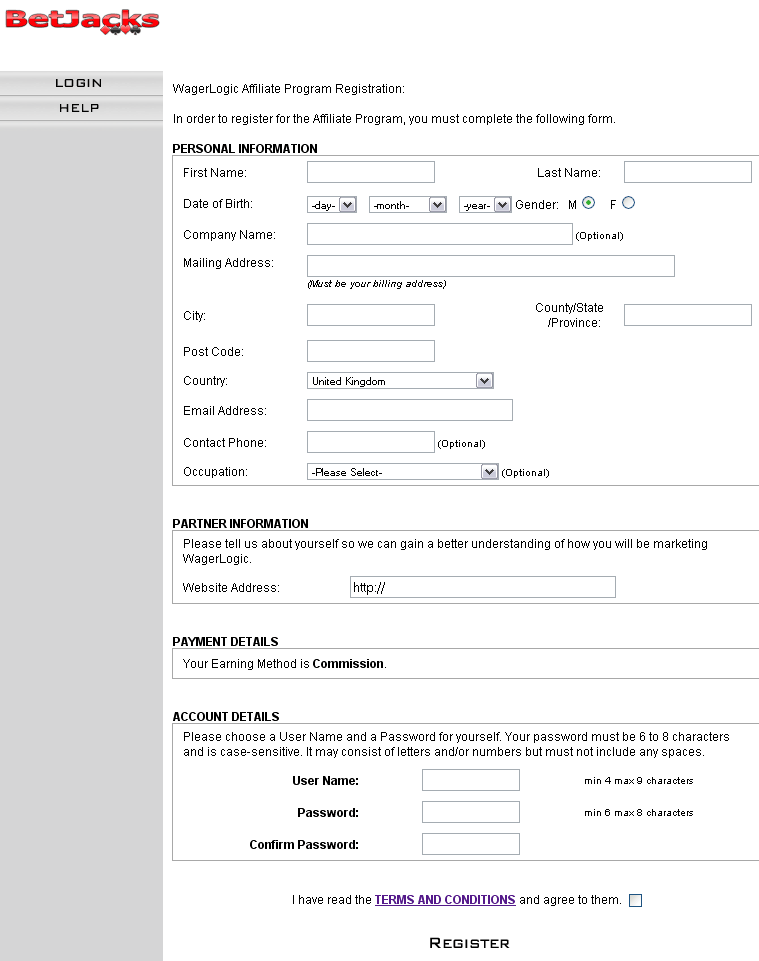Screen dimensions: 759x961
Task: Tick the agree to terms checkbox
Action: point(636,900)
